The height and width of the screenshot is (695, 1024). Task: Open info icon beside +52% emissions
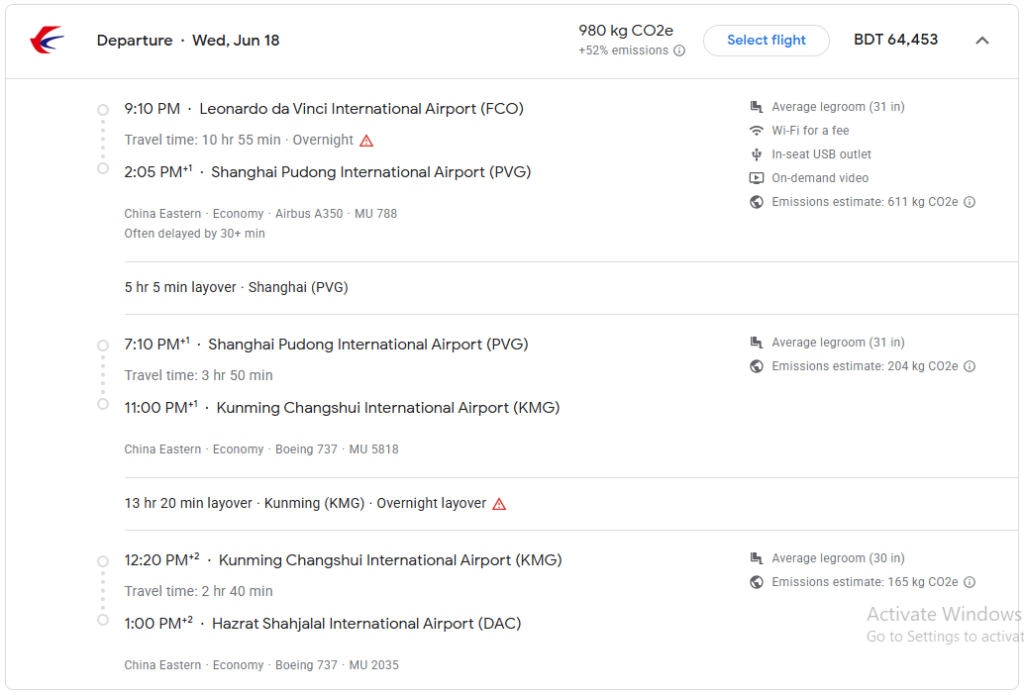tap(679, 51)
